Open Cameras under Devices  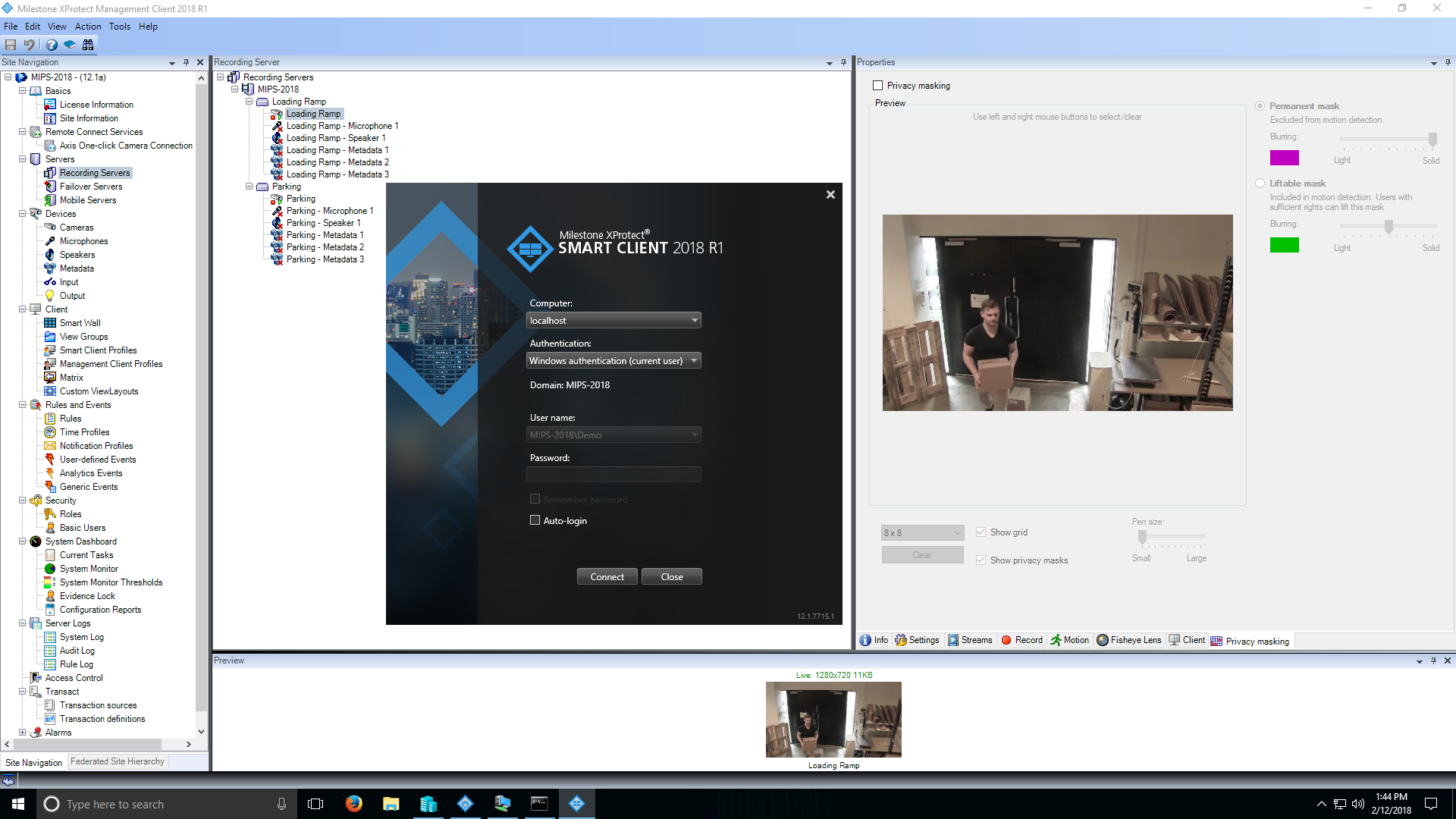[x=77, y=227]
